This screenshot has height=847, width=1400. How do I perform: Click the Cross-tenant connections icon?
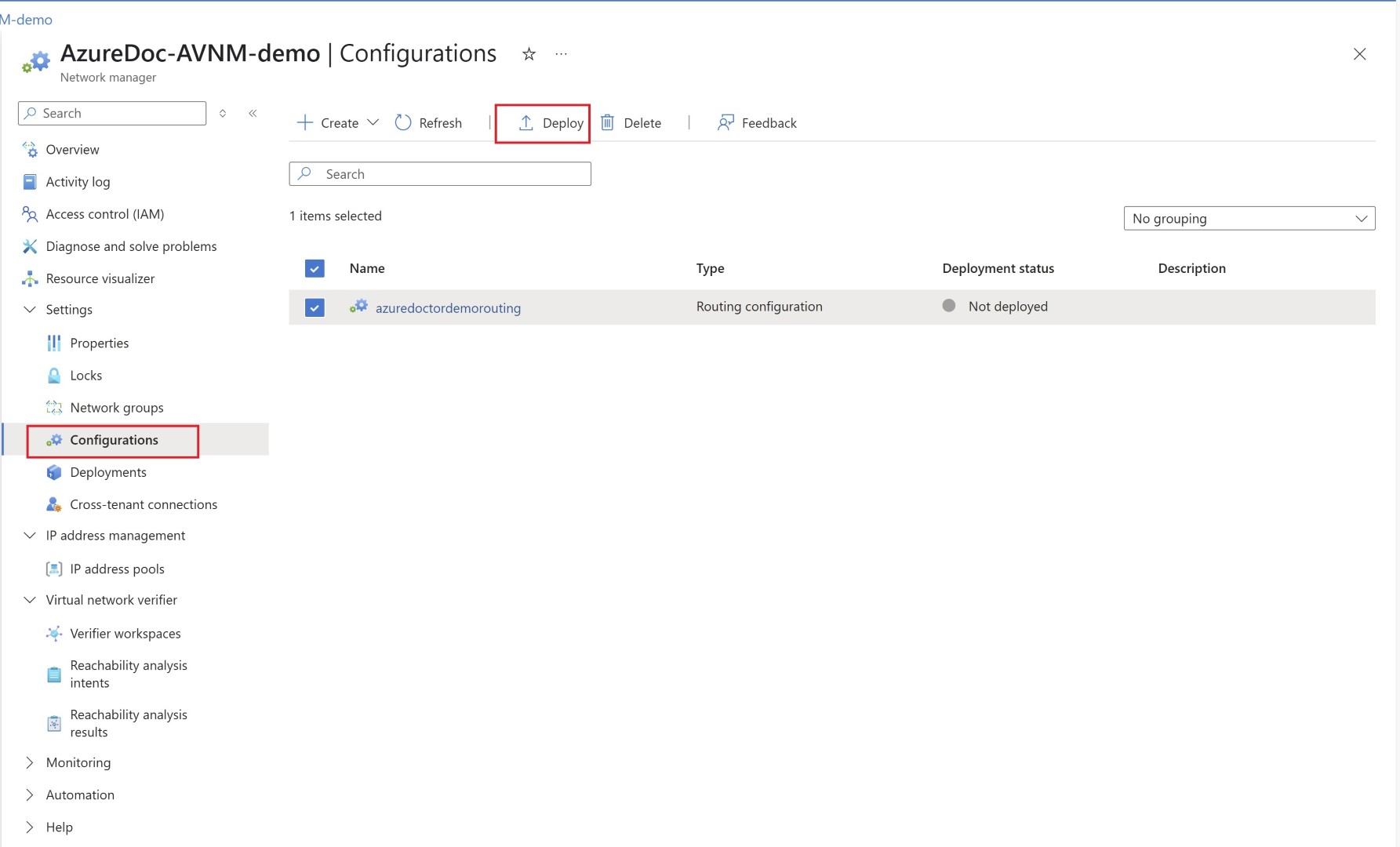(54, 504)
